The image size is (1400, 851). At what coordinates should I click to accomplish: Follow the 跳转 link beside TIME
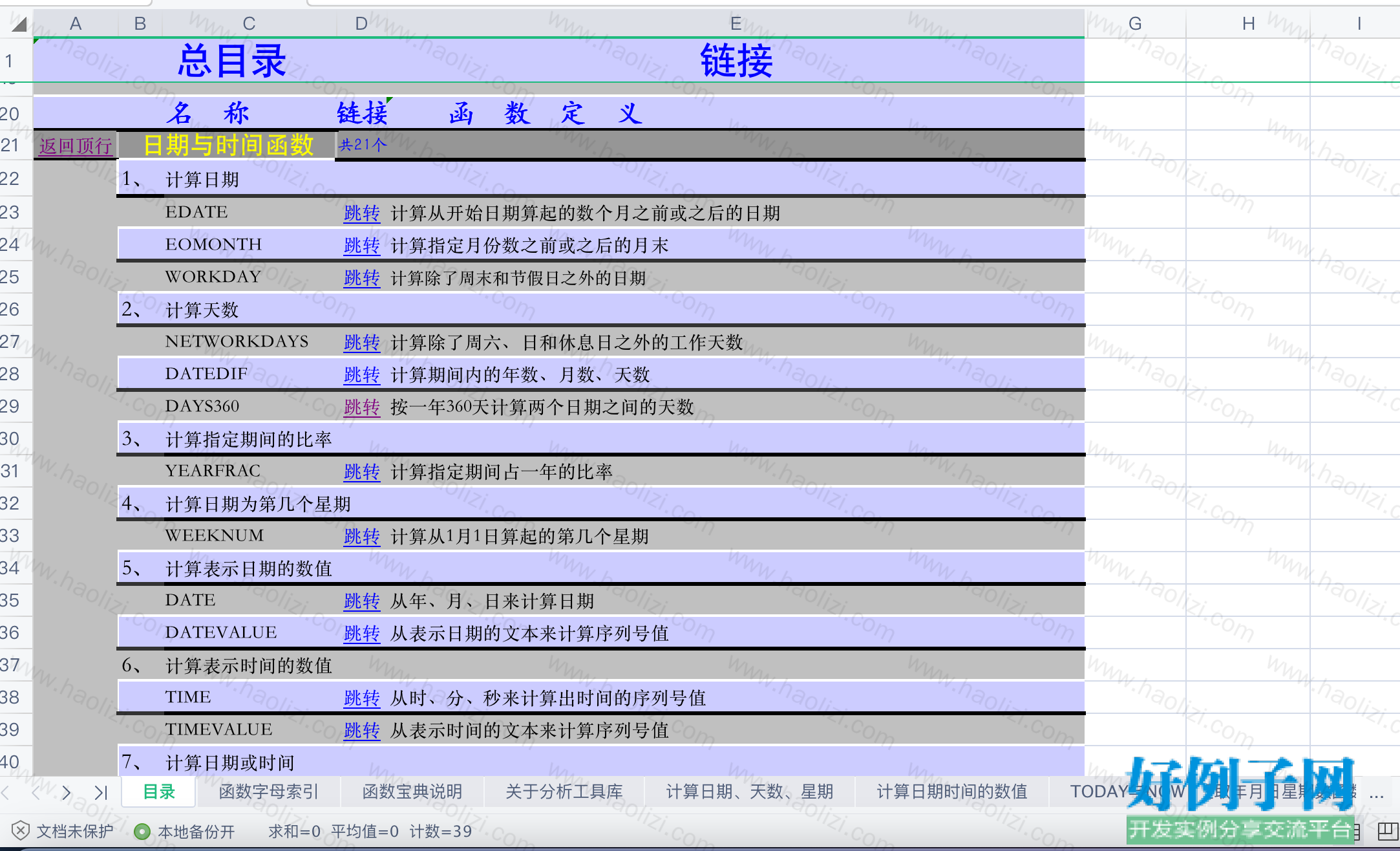[362, 698]
